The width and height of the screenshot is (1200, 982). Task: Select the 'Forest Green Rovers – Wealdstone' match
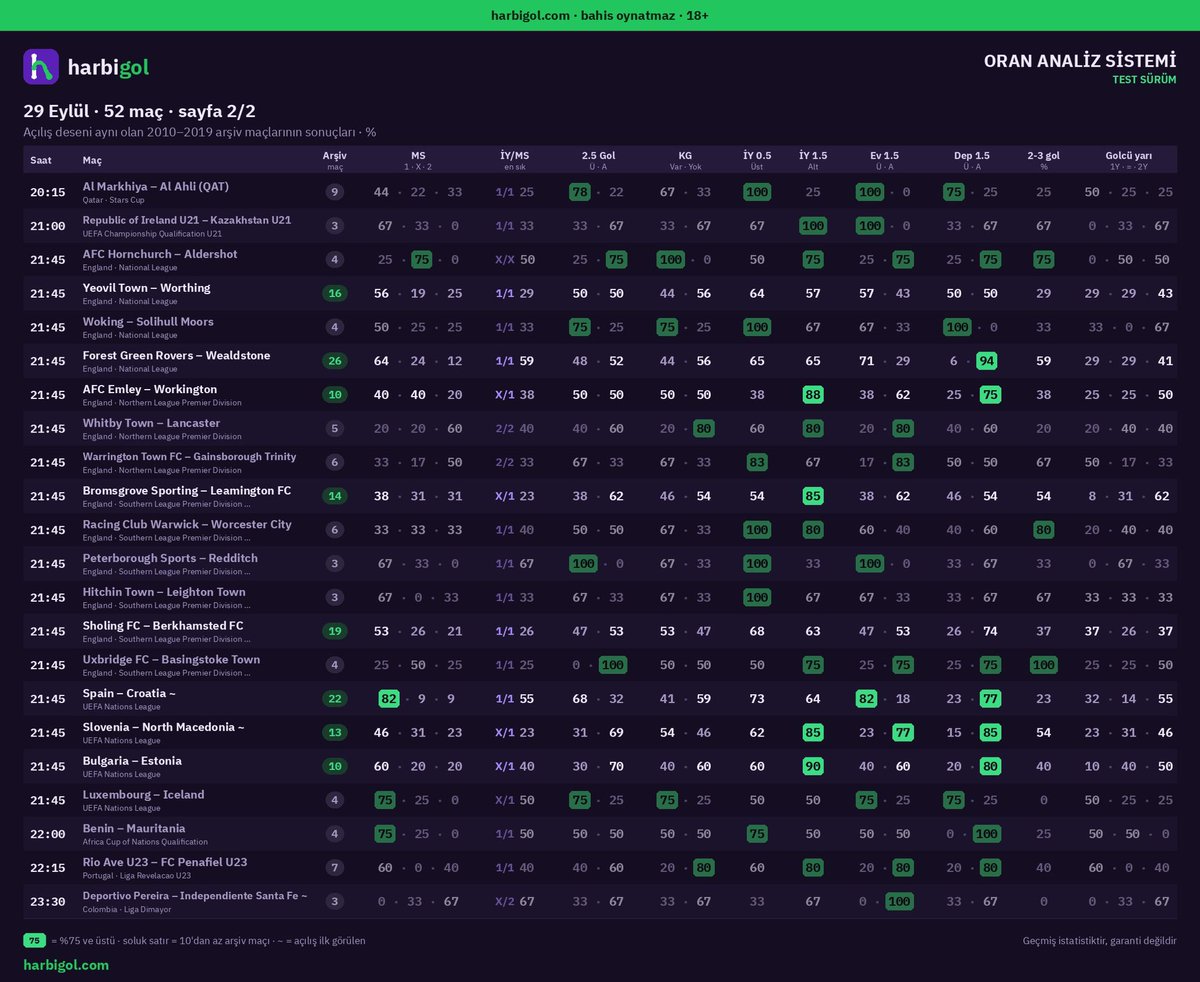tap(176, 355)
